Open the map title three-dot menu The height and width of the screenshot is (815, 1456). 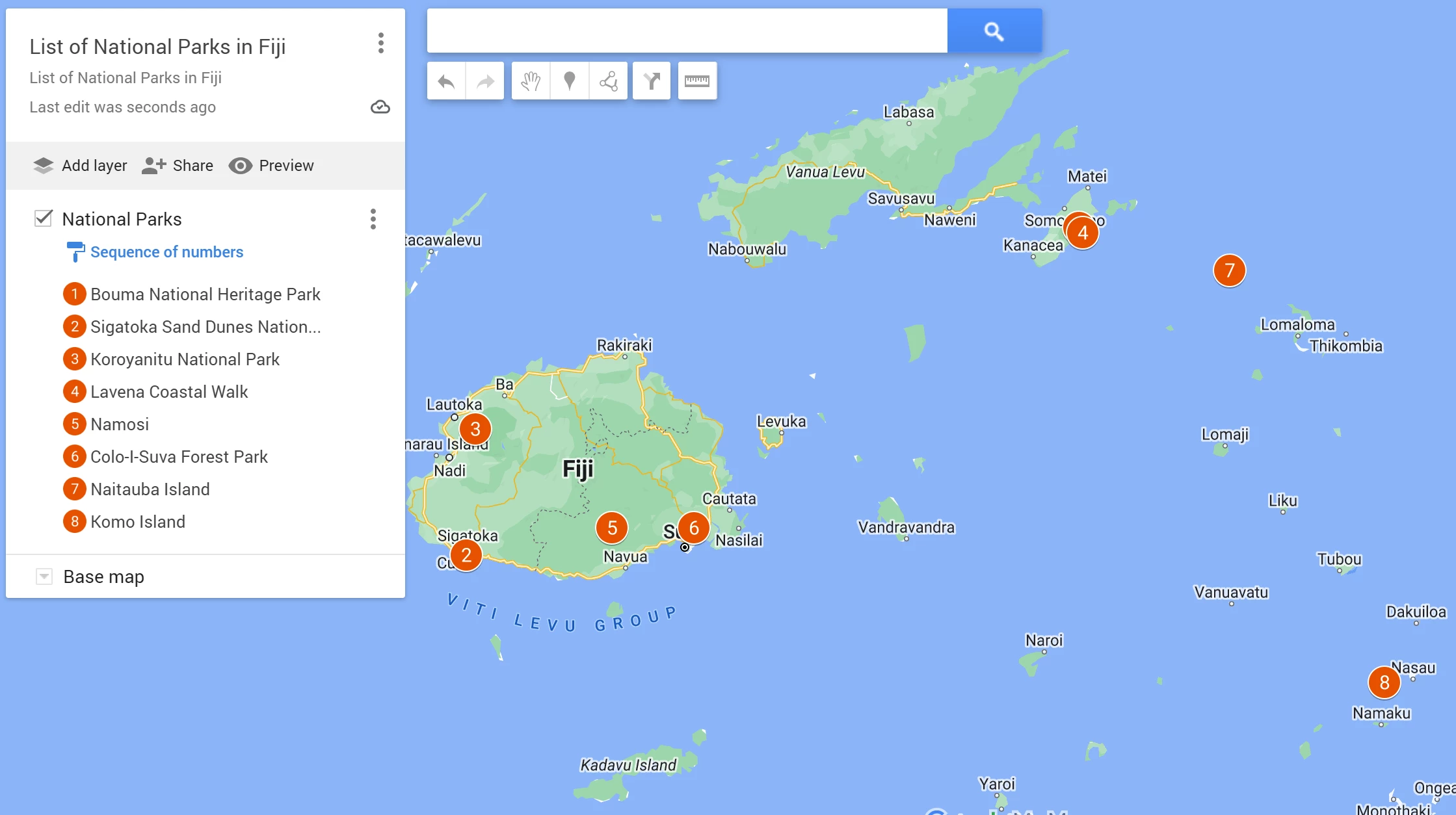coord(381,44)
